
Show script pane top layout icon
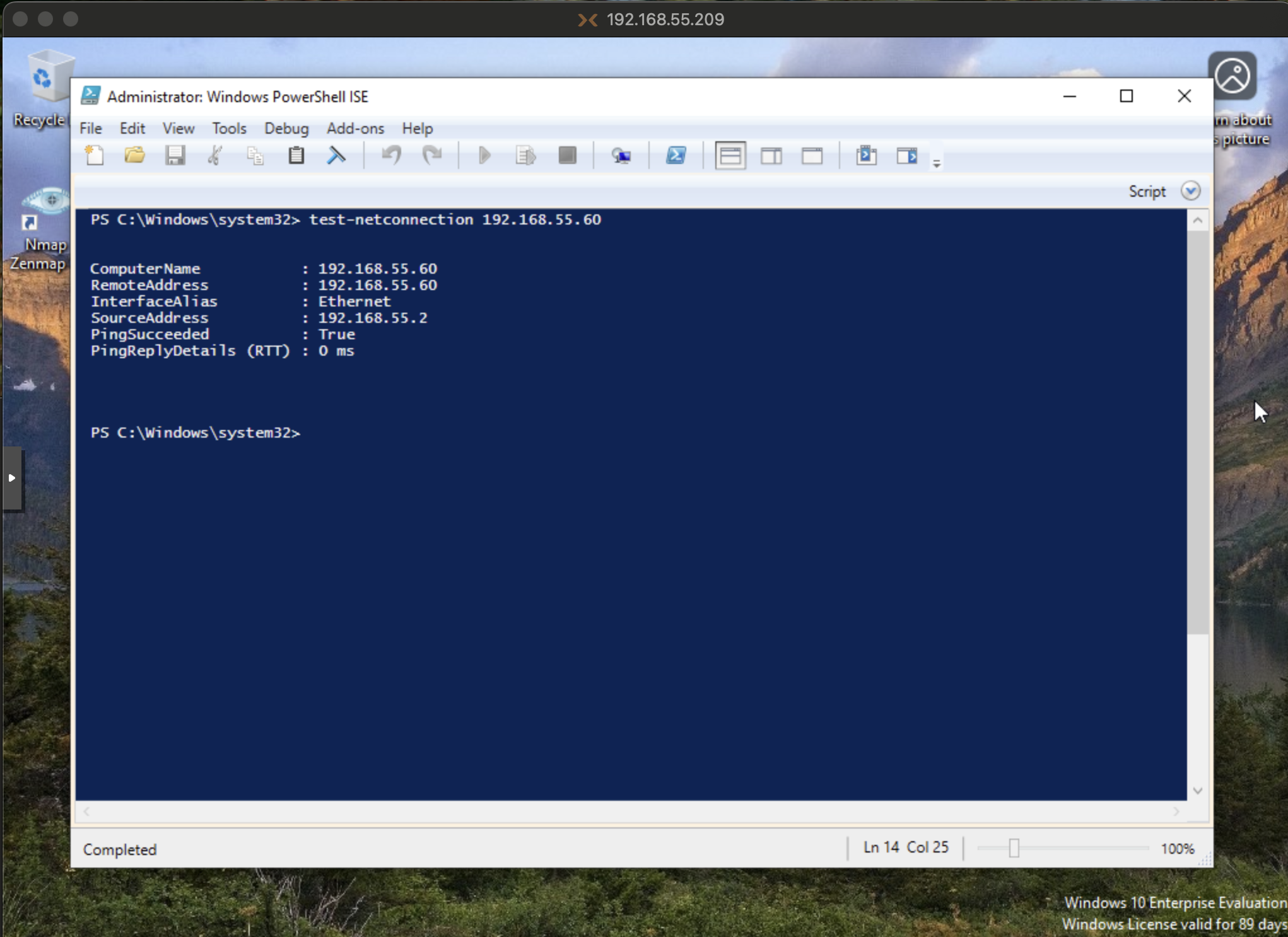click(x=730, y=156)
